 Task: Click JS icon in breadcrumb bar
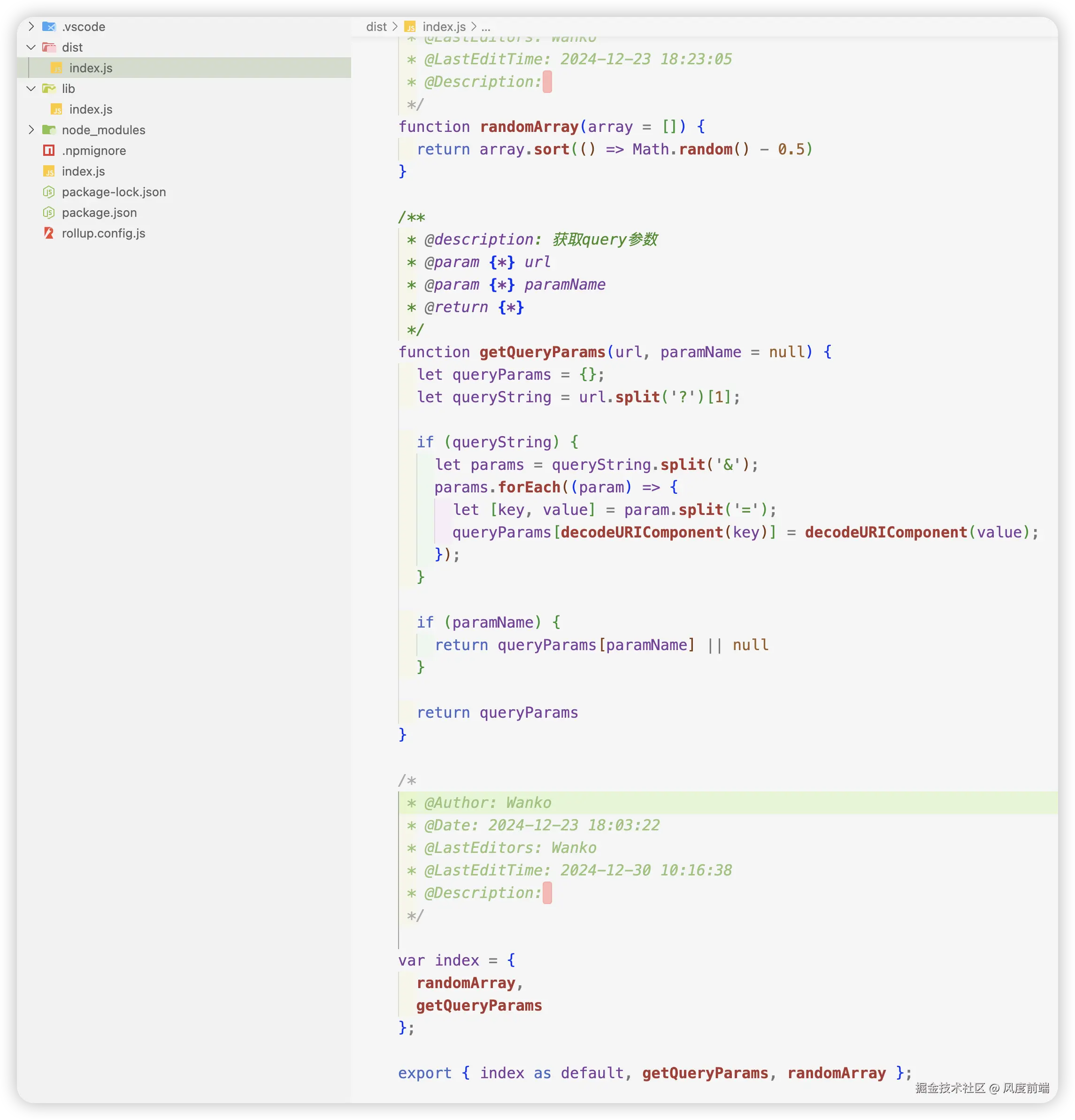tap(410, 27)
